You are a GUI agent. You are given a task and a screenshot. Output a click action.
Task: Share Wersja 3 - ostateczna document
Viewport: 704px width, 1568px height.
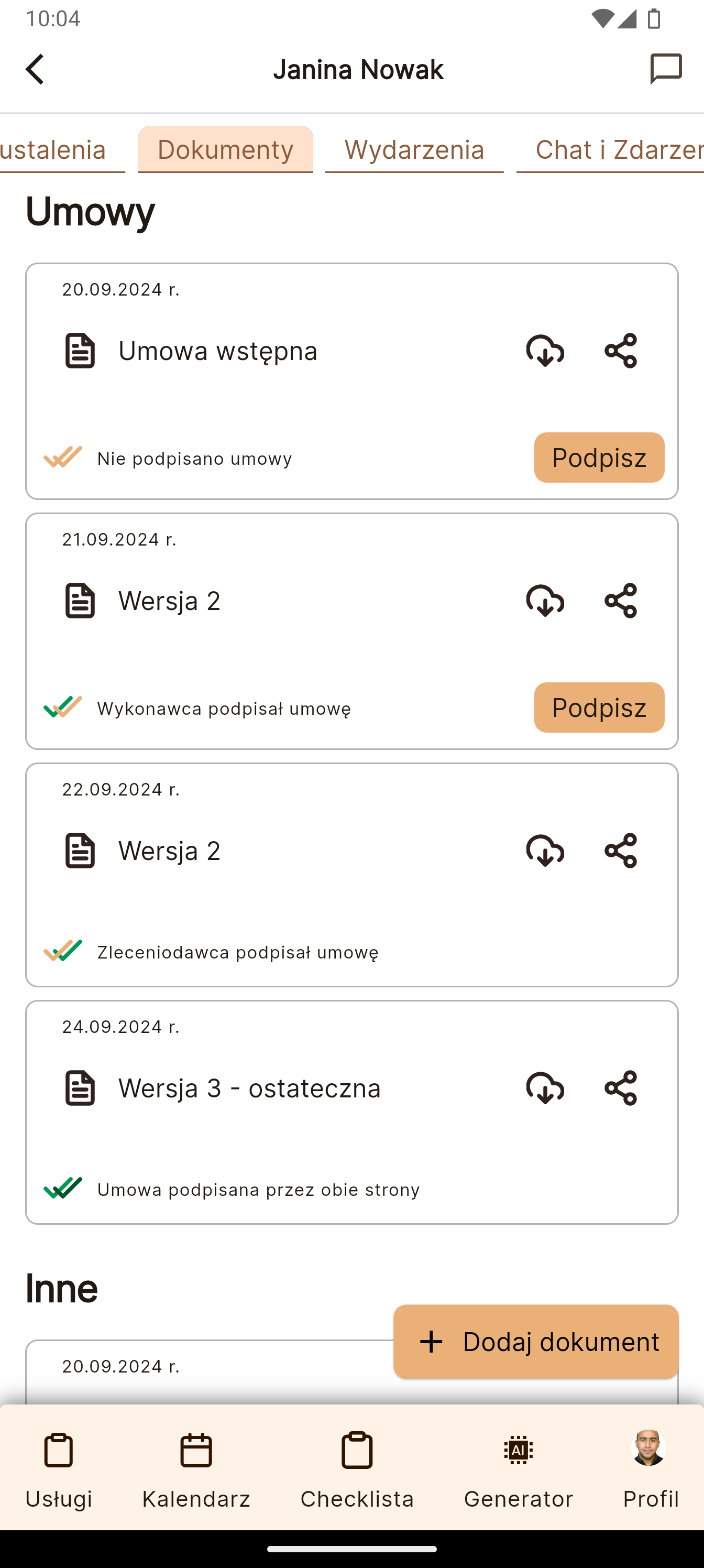621,1088
